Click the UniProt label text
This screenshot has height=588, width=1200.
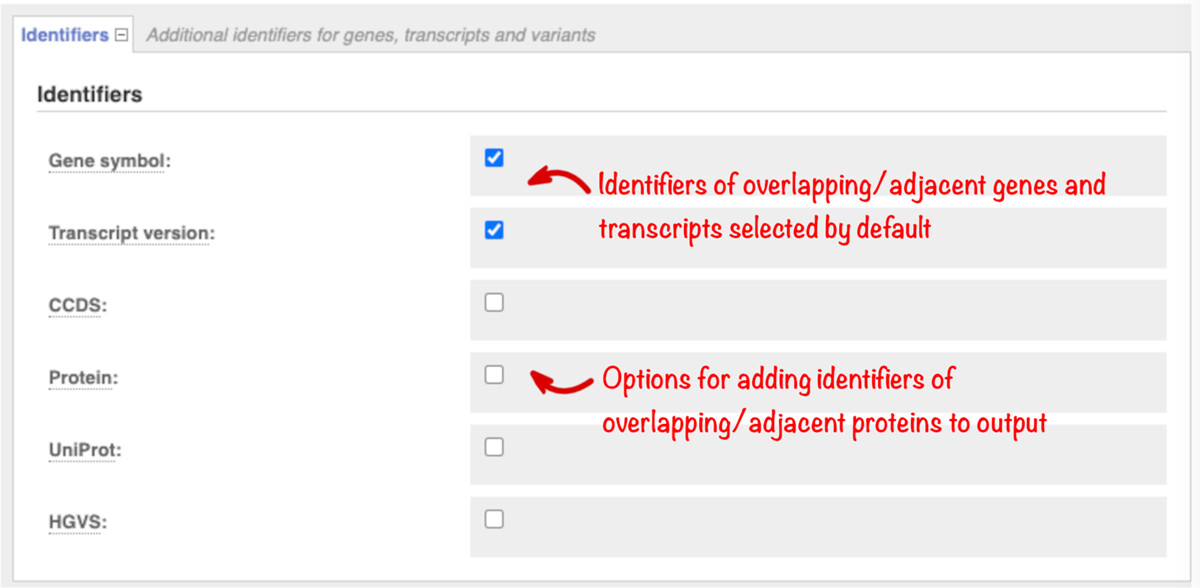[85, 451]
